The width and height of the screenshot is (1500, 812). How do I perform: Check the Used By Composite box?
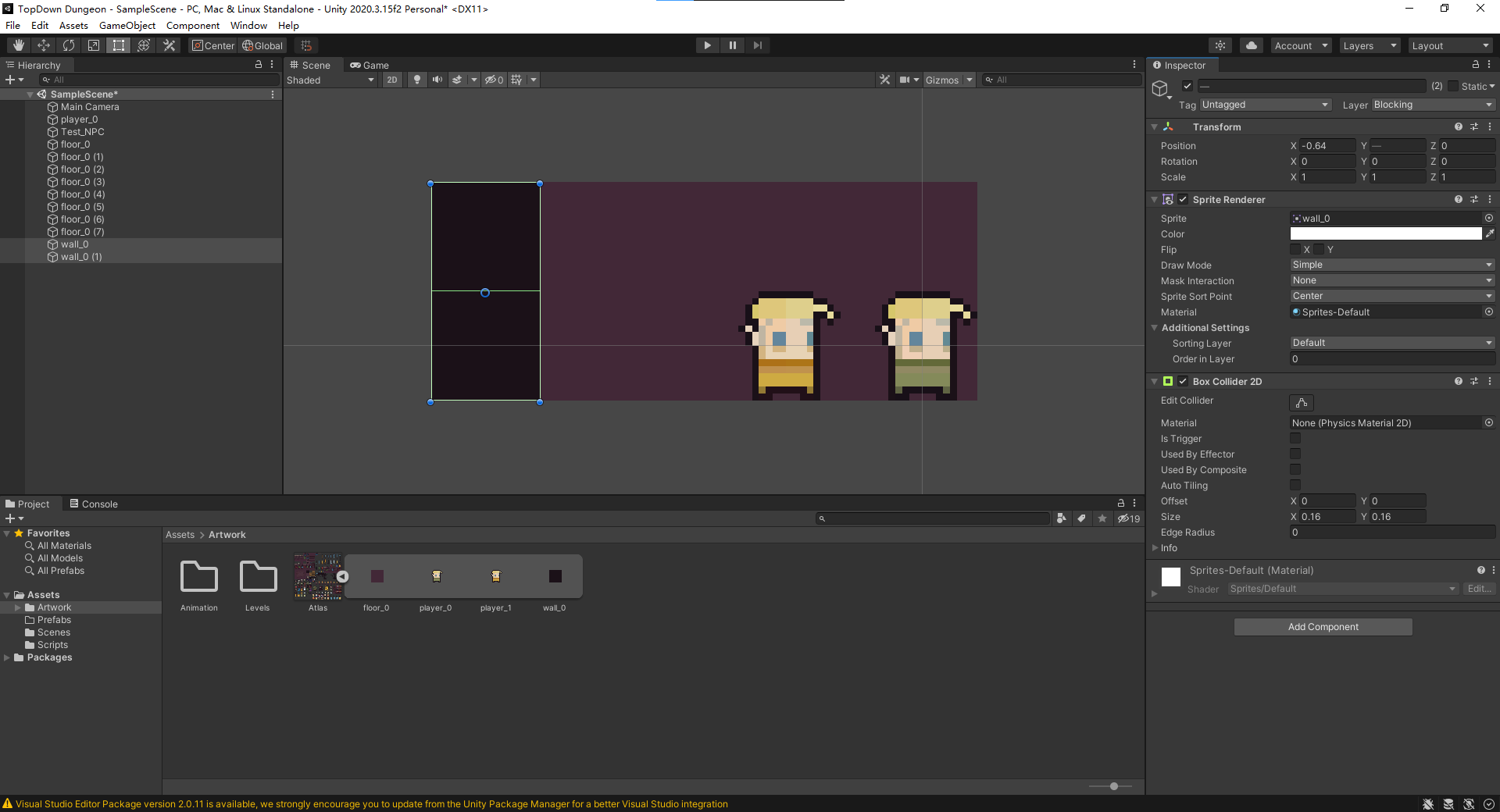click(1295, 470)
